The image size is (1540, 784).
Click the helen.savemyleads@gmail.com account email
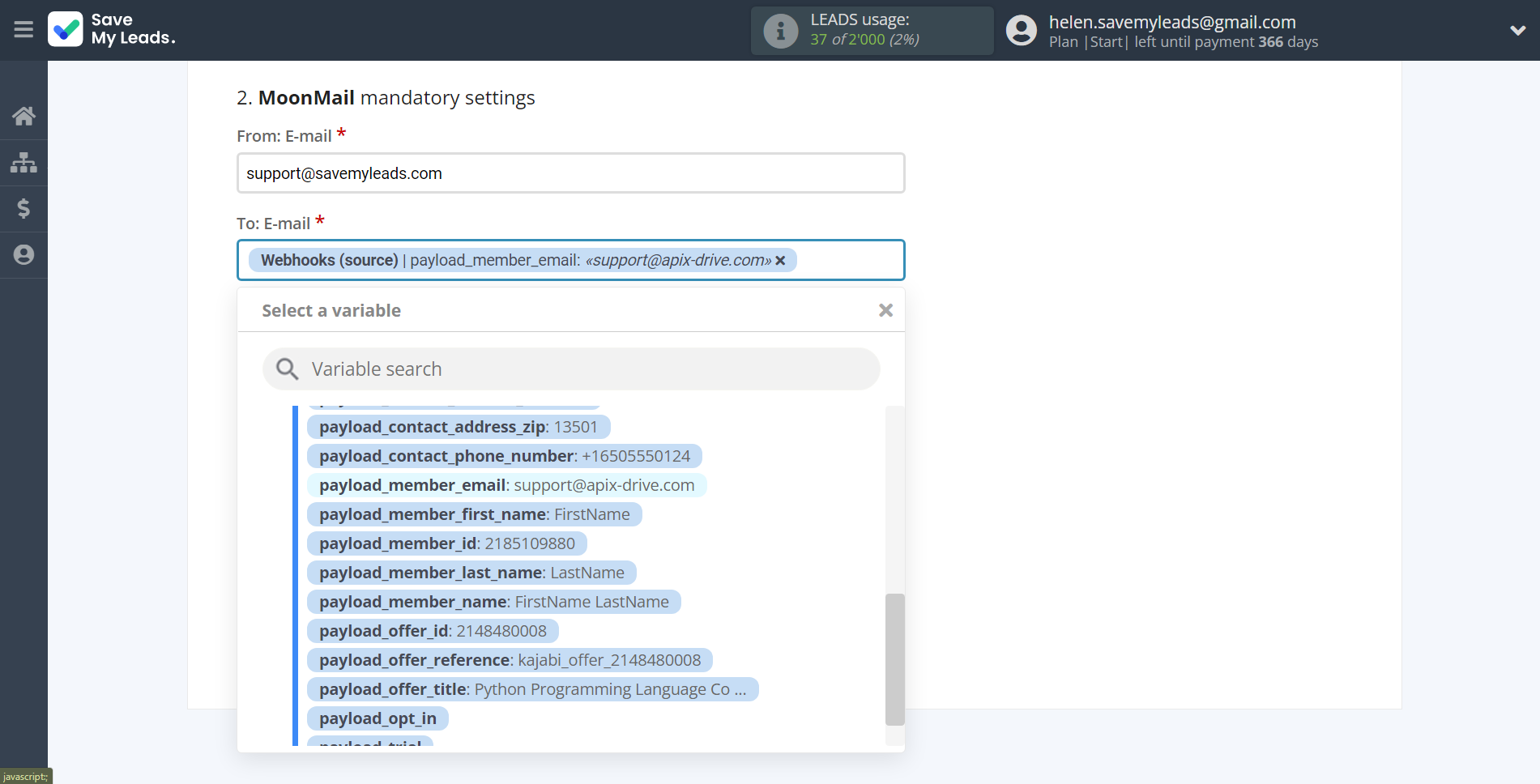click(x=1172, y=22)
